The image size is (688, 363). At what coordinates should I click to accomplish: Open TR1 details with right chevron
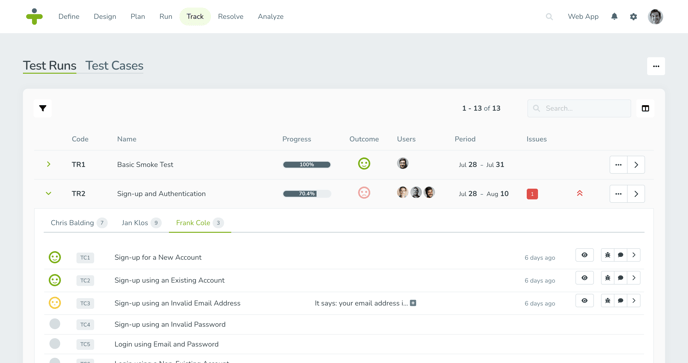click(x=636, y=165)
